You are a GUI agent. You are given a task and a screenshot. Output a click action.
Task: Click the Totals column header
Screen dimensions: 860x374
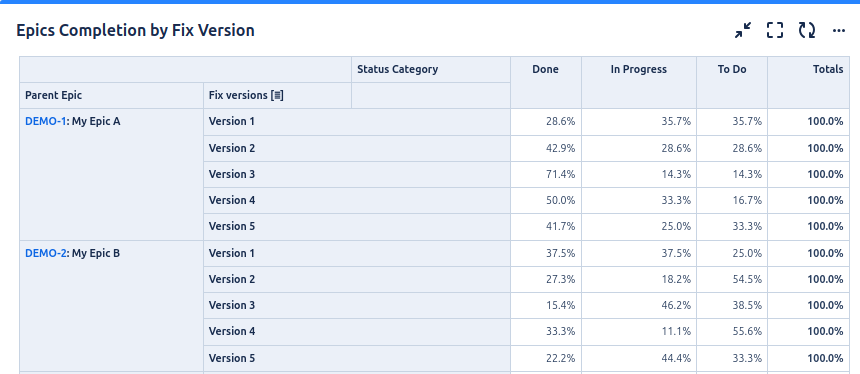coord(809,82)
